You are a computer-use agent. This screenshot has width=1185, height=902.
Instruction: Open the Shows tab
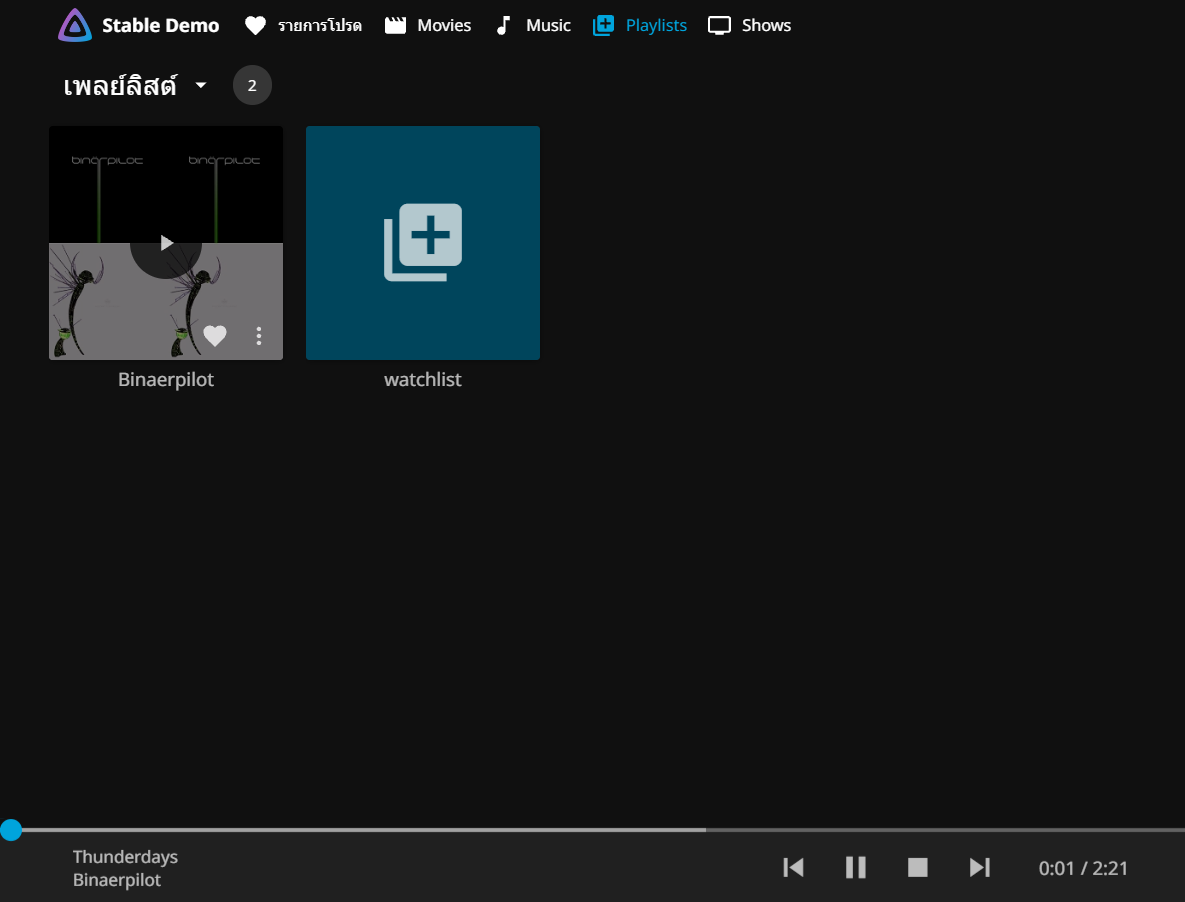[750, 25]
